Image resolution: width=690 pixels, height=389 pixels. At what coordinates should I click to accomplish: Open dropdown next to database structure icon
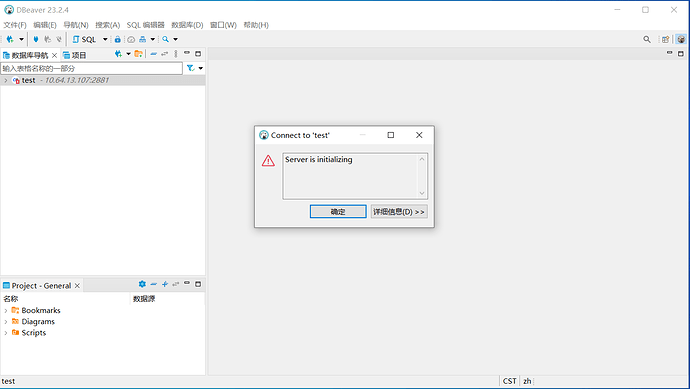pos(153,39)
